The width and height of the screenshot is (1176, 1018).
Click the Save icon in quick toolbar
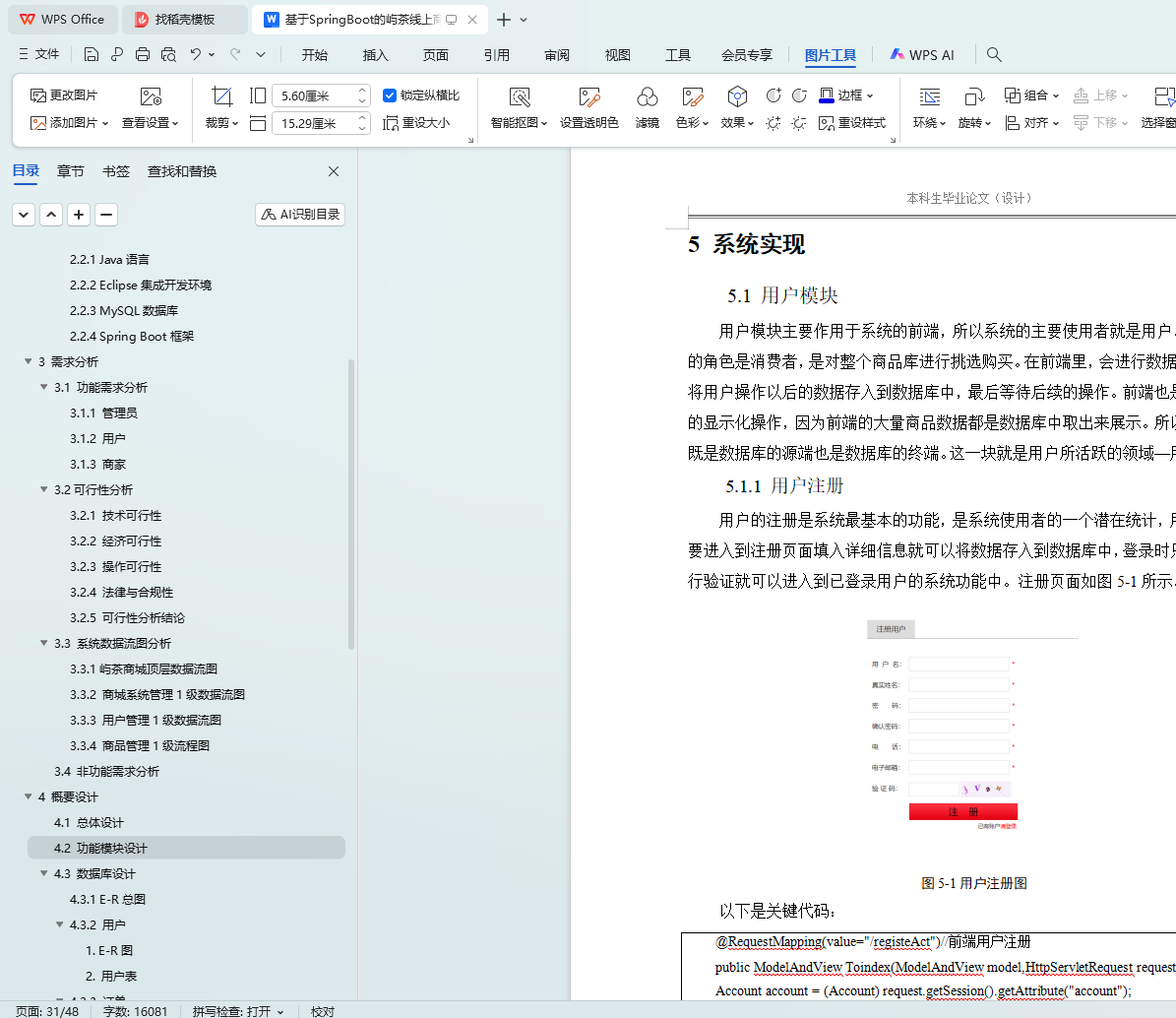[x=91, y=54]
